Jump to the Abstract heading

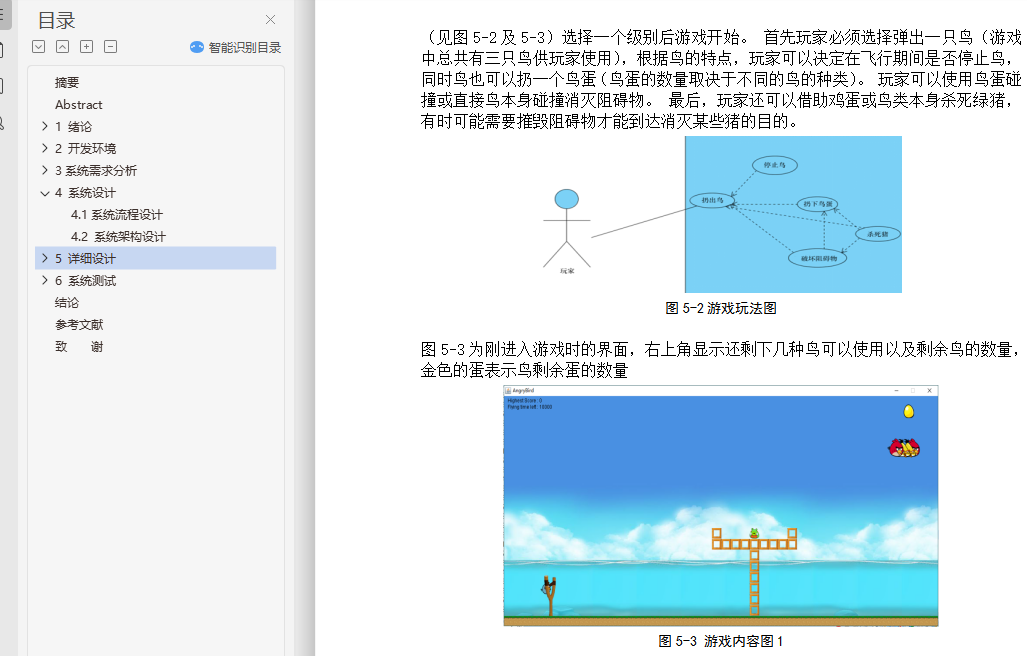[79, 105]
